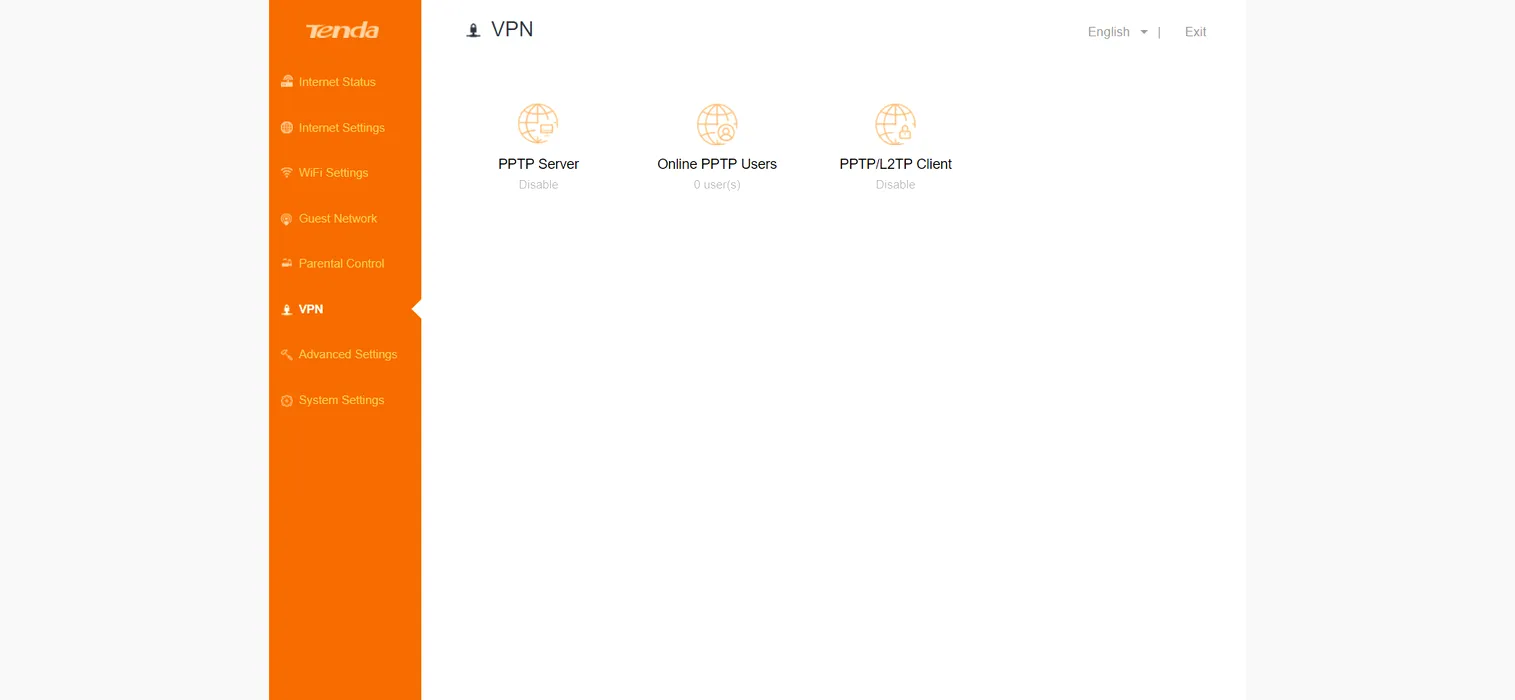
Task: Go to Internet Settings in the sidebar
Action: pos(341,128)
